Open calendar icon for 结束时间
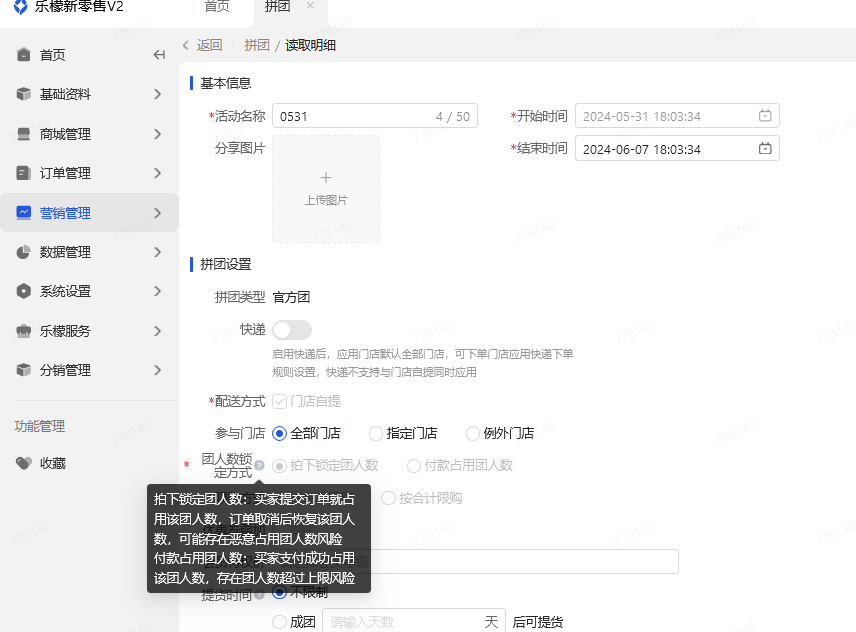Screen dimensions: 856x632 765,148
